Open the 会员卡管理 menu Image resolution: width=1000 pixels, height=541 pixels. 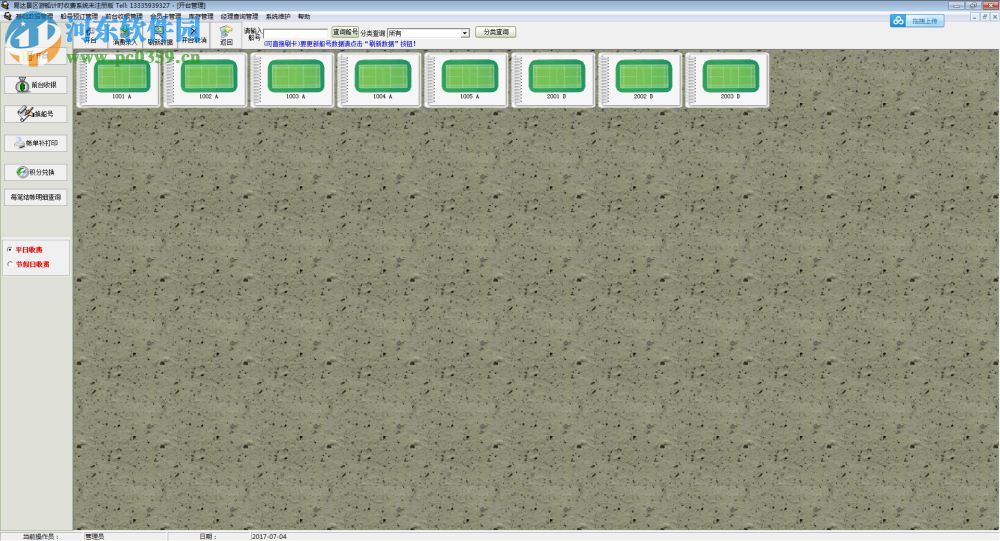tap(165, 17)
